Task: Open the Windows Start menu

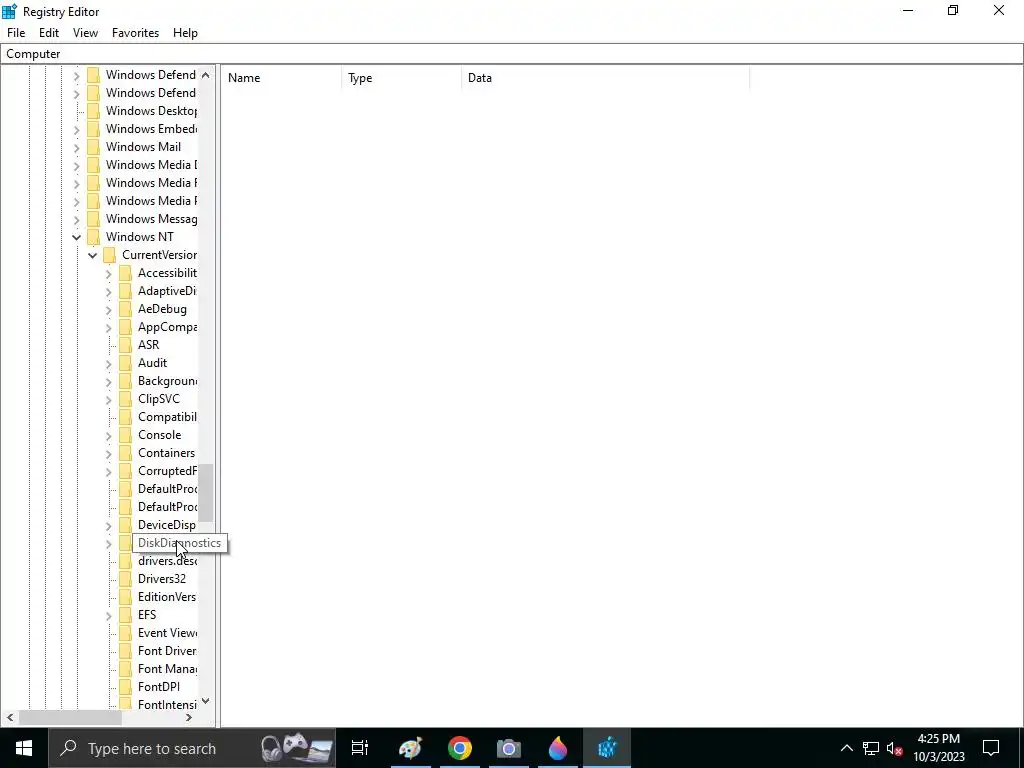Action: pos(24,748)
